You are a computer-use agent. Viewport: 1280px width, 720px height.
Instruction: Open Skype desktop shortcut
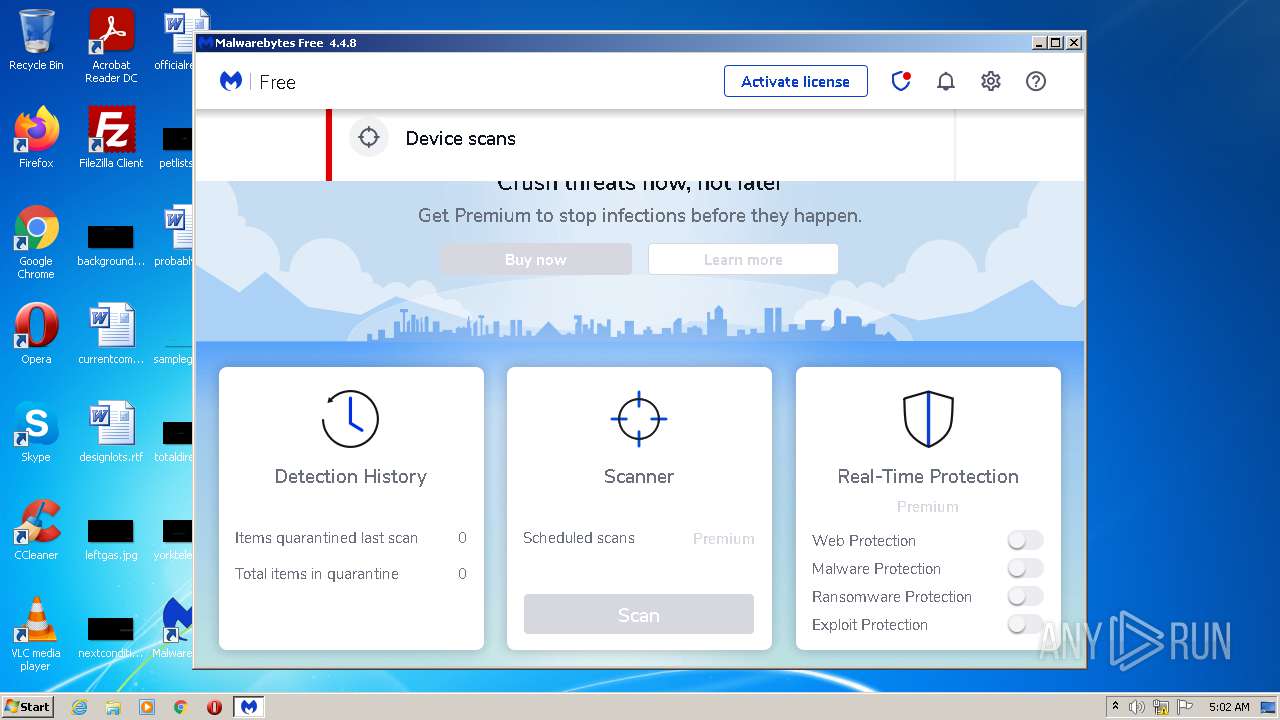36,432
